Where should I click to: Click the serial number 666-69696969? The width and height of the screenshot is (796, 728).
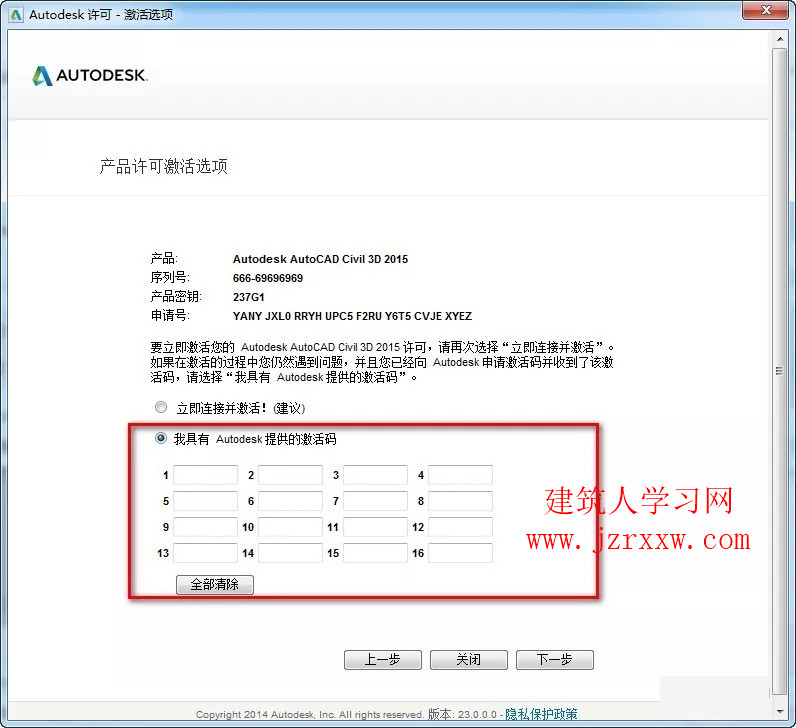268,278
